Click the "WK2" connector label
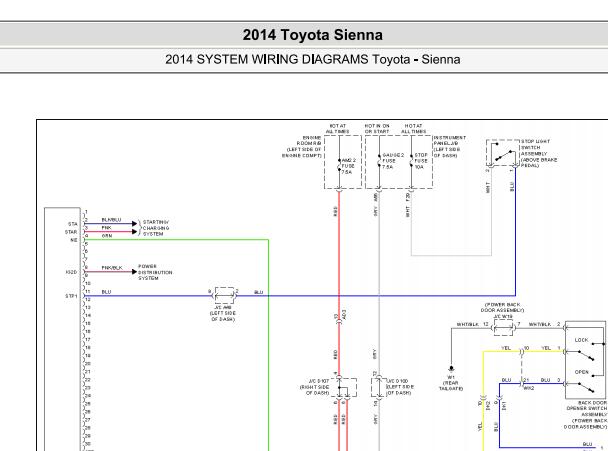The image size is (608, 451). click(529, 388)
